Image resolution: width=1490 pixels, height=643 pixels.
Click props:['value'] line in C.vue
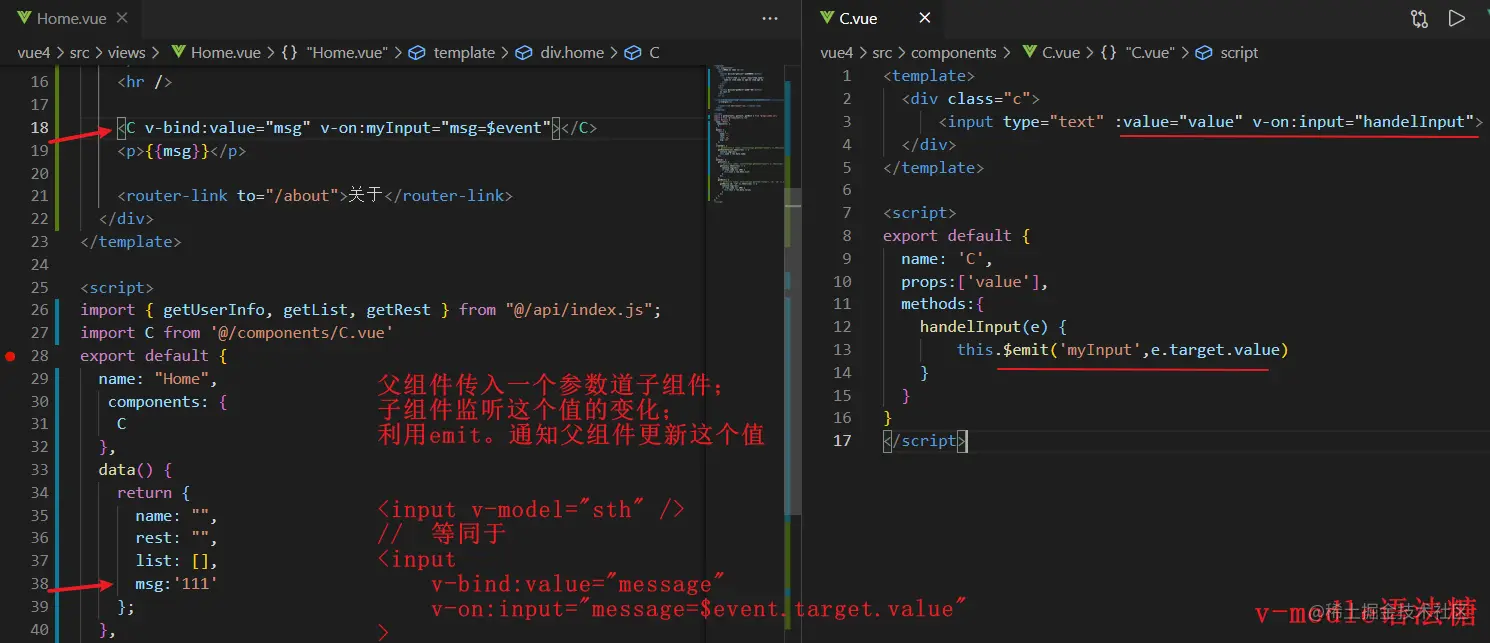pyautogui.click(x=974, y=282)
